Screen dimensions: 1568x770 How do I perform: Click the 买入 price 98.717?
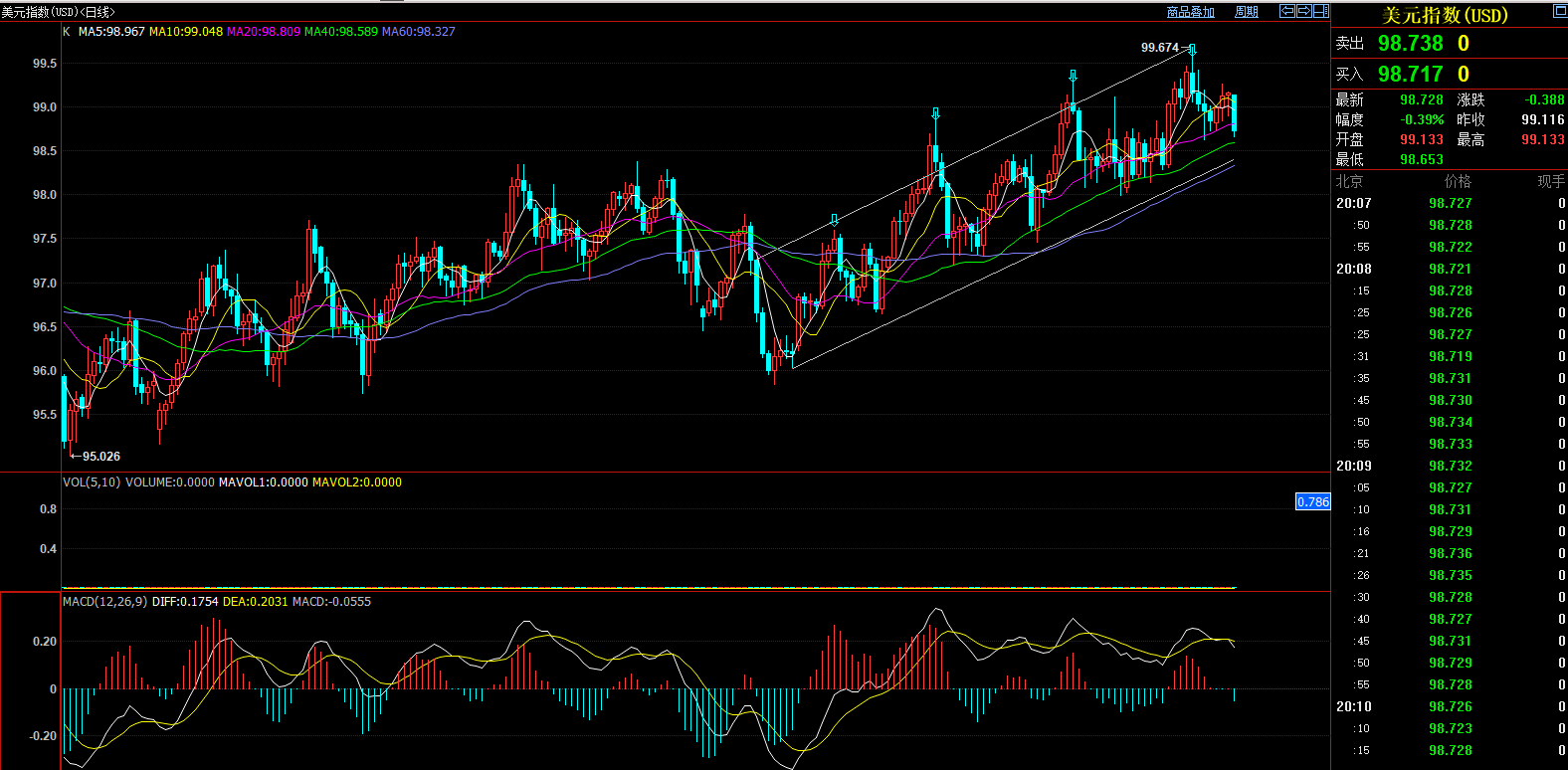[1410, 74]
